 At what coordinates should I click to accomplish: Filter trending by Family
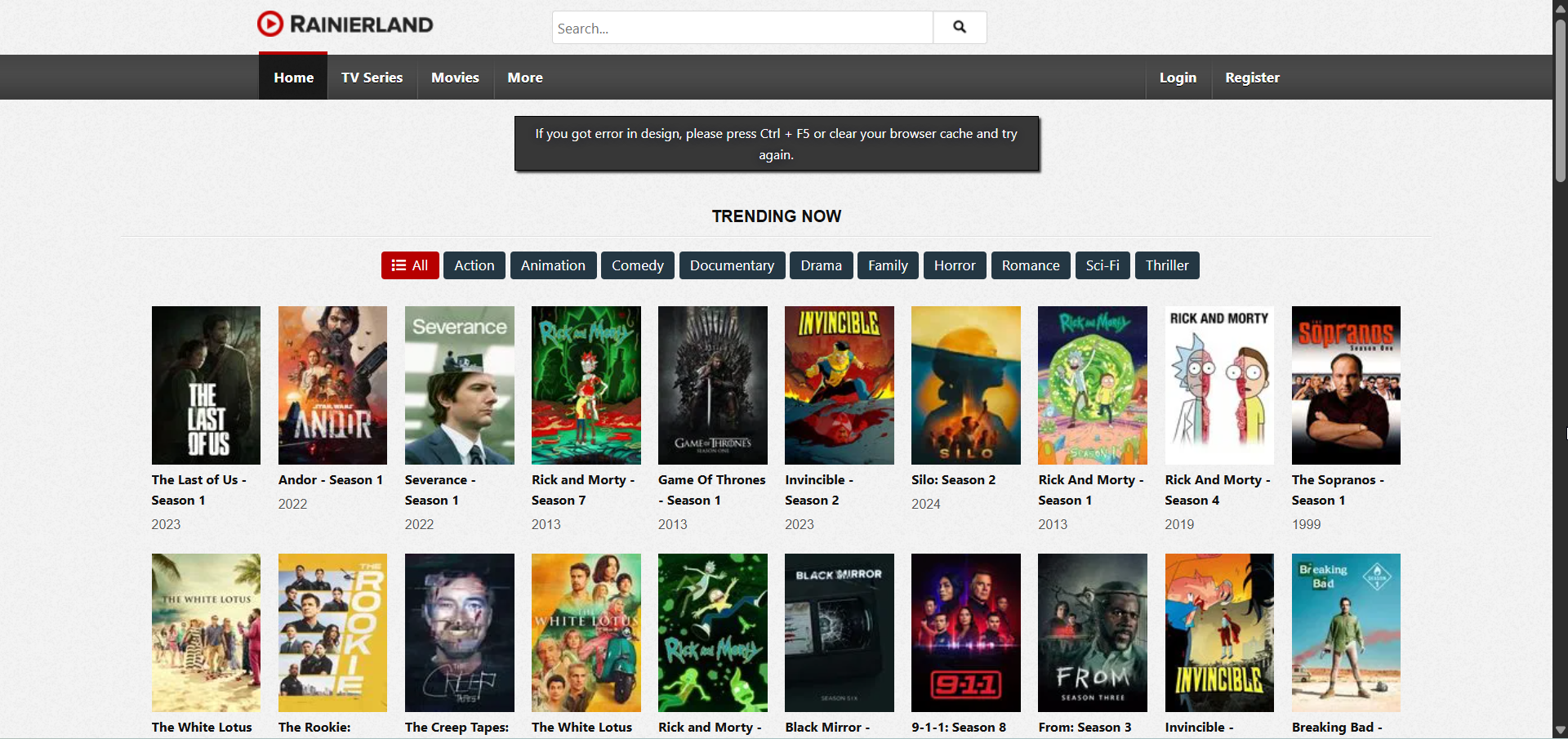(x=888, y=265)
